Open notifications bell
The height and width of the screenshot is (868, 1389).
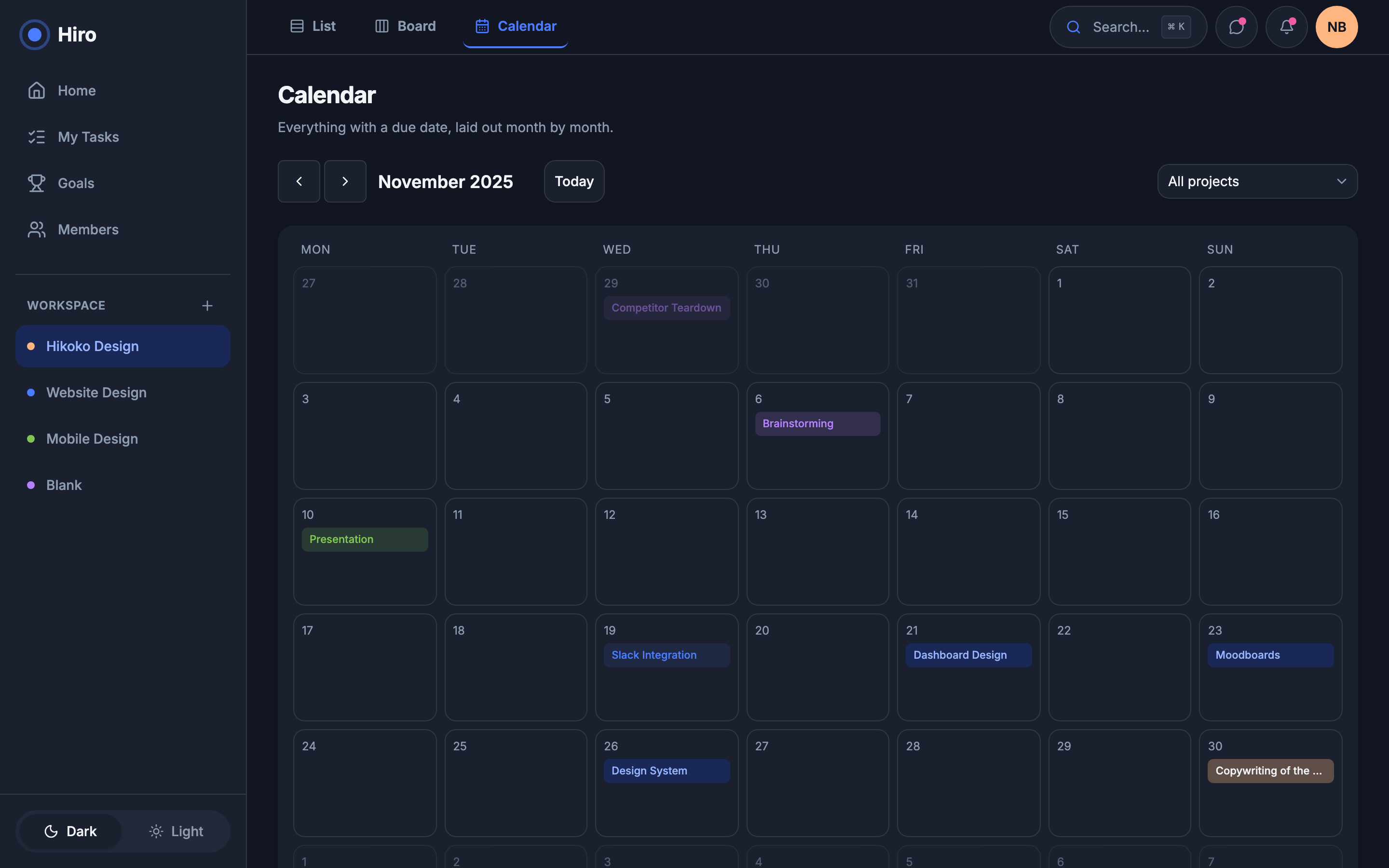pyautogui.click(x=1286, y=27)
